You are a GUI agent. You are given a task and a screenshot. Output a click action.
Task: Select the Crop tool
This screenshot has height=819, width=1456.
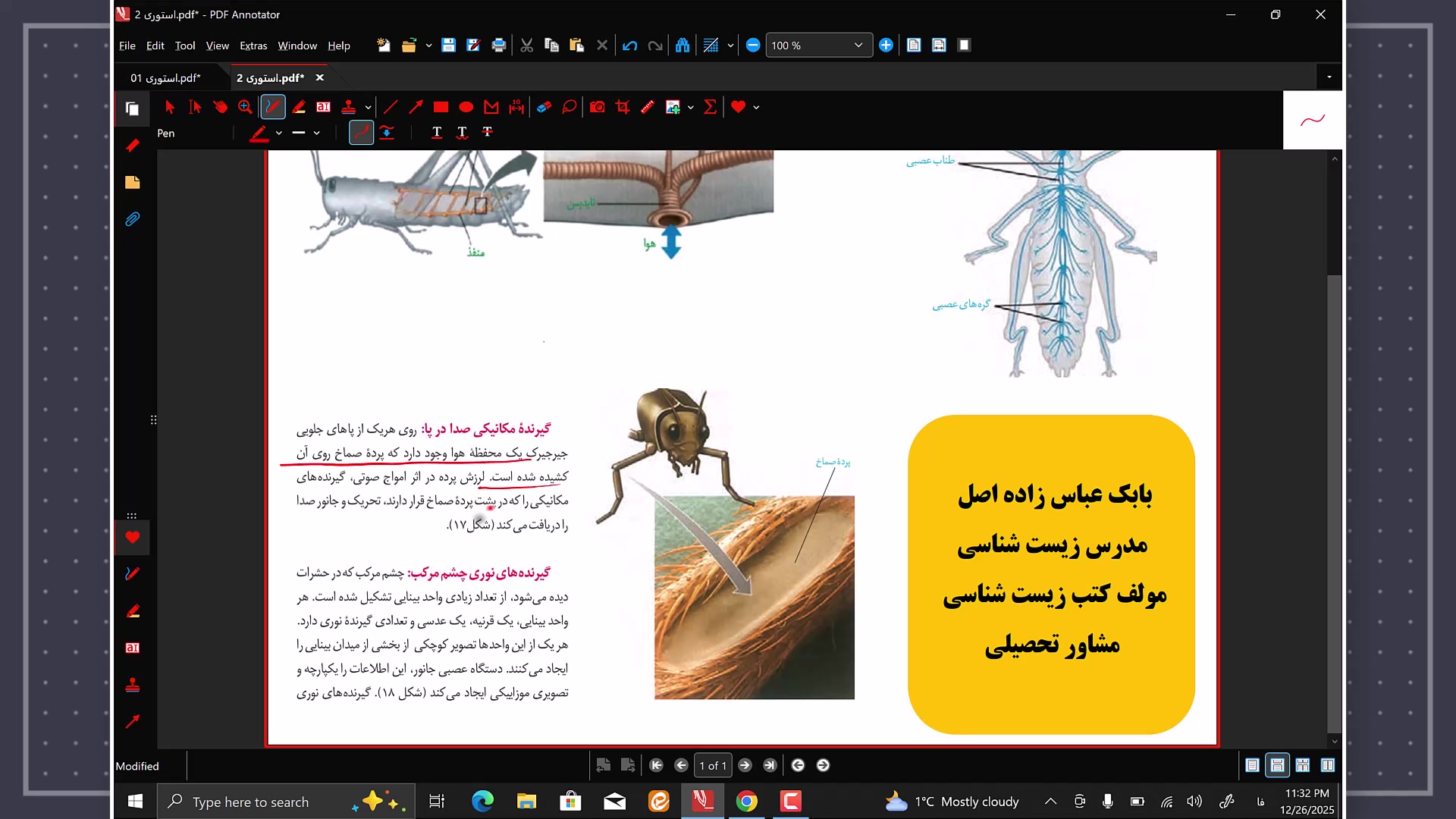(623, 107)
